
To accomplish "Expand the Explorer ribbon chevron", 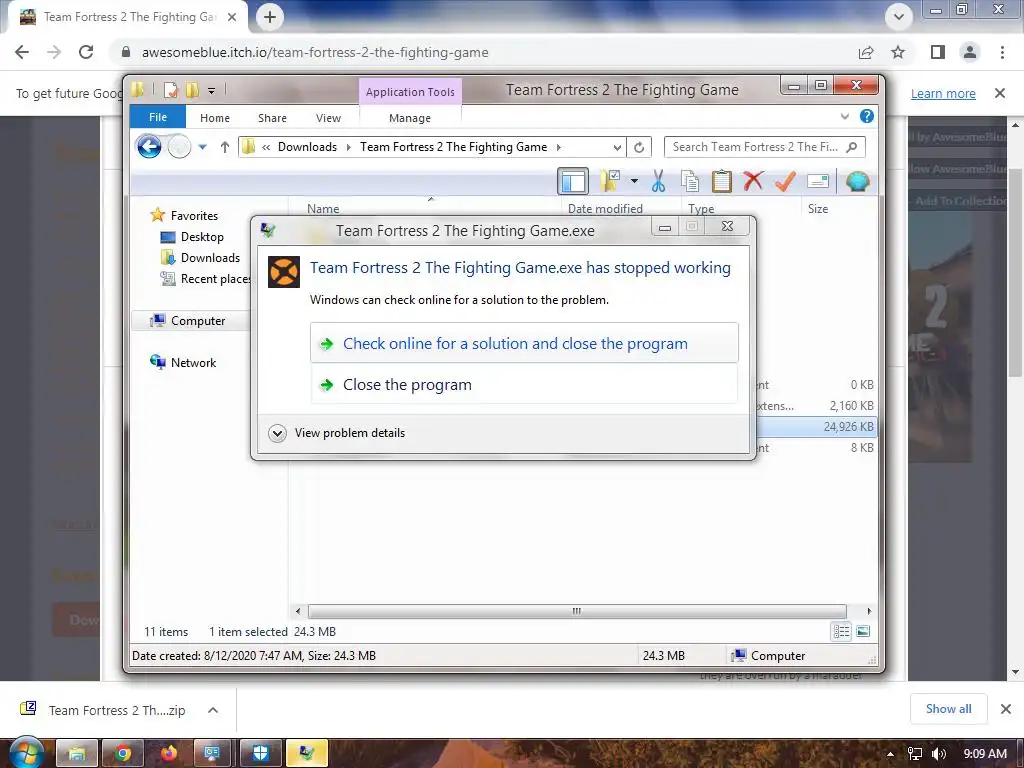I will click(x=844, y=116).
